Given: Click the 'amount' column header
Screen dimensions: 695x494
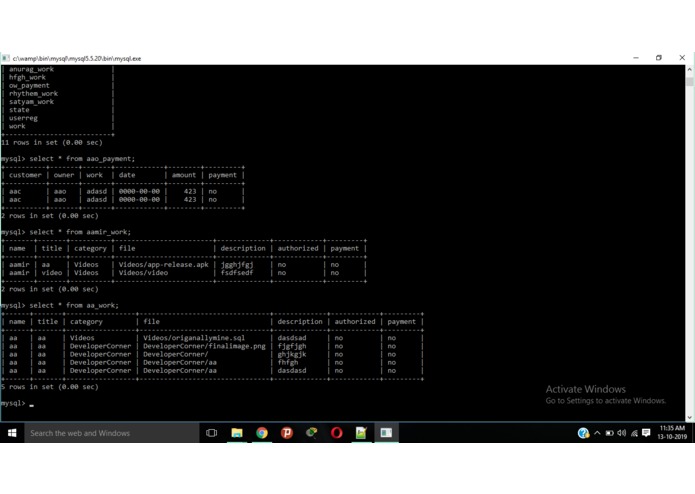Looking at the screenshot, I should (184, 175).
